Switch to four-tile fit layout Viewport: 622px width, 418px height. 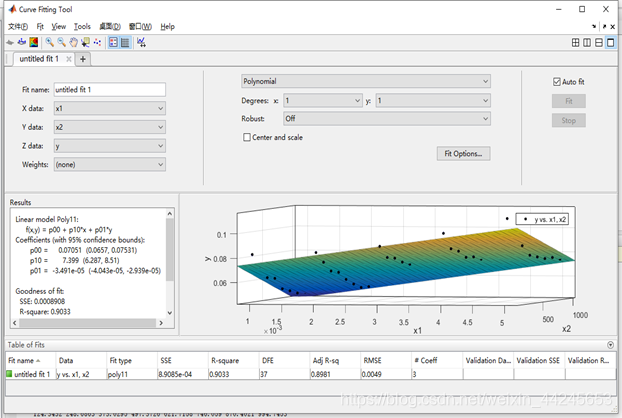pyautogui.click(x=575, y=42)
